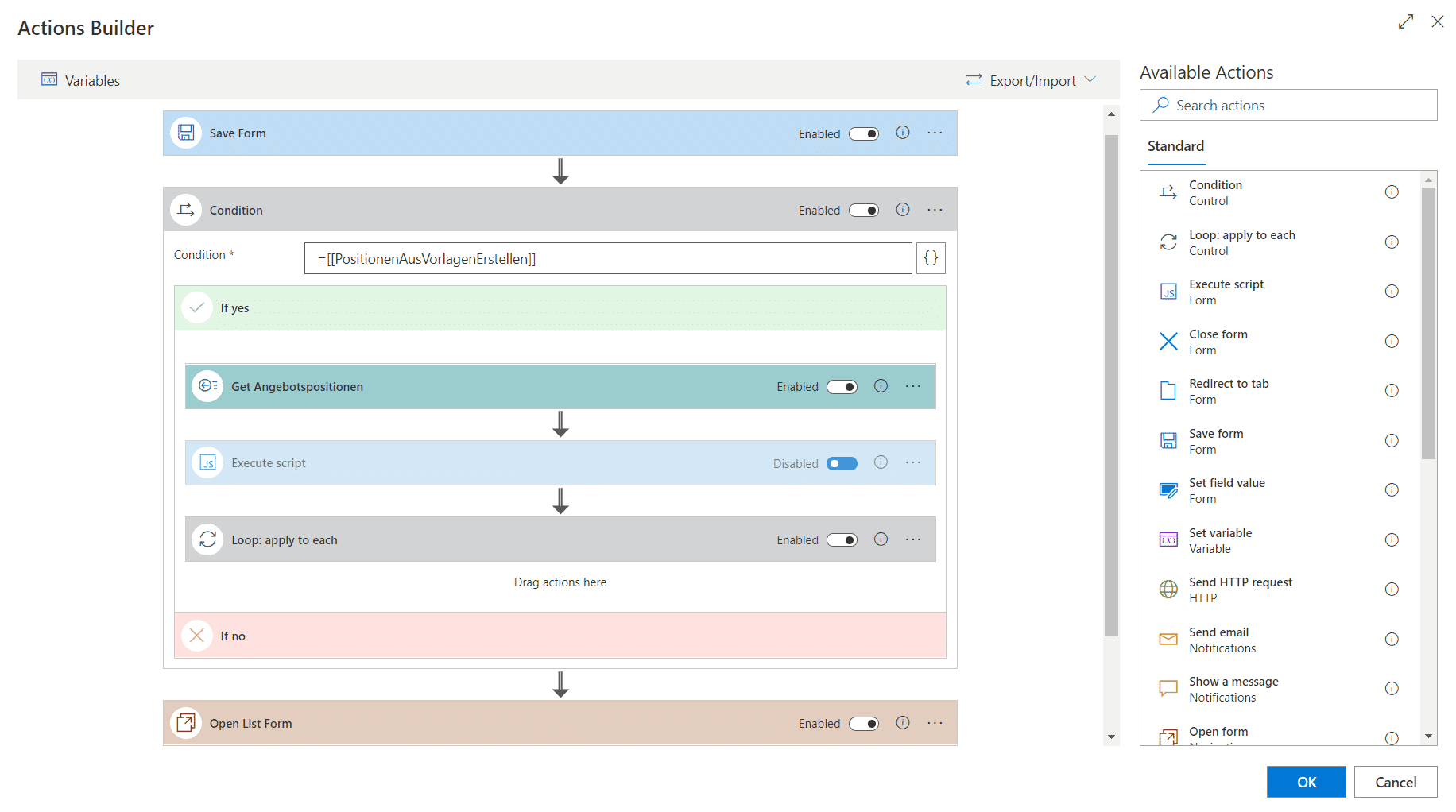Disable the Save Form action toggle
The height and width of the screenshot is (812, 1456).
coord(864,133)
